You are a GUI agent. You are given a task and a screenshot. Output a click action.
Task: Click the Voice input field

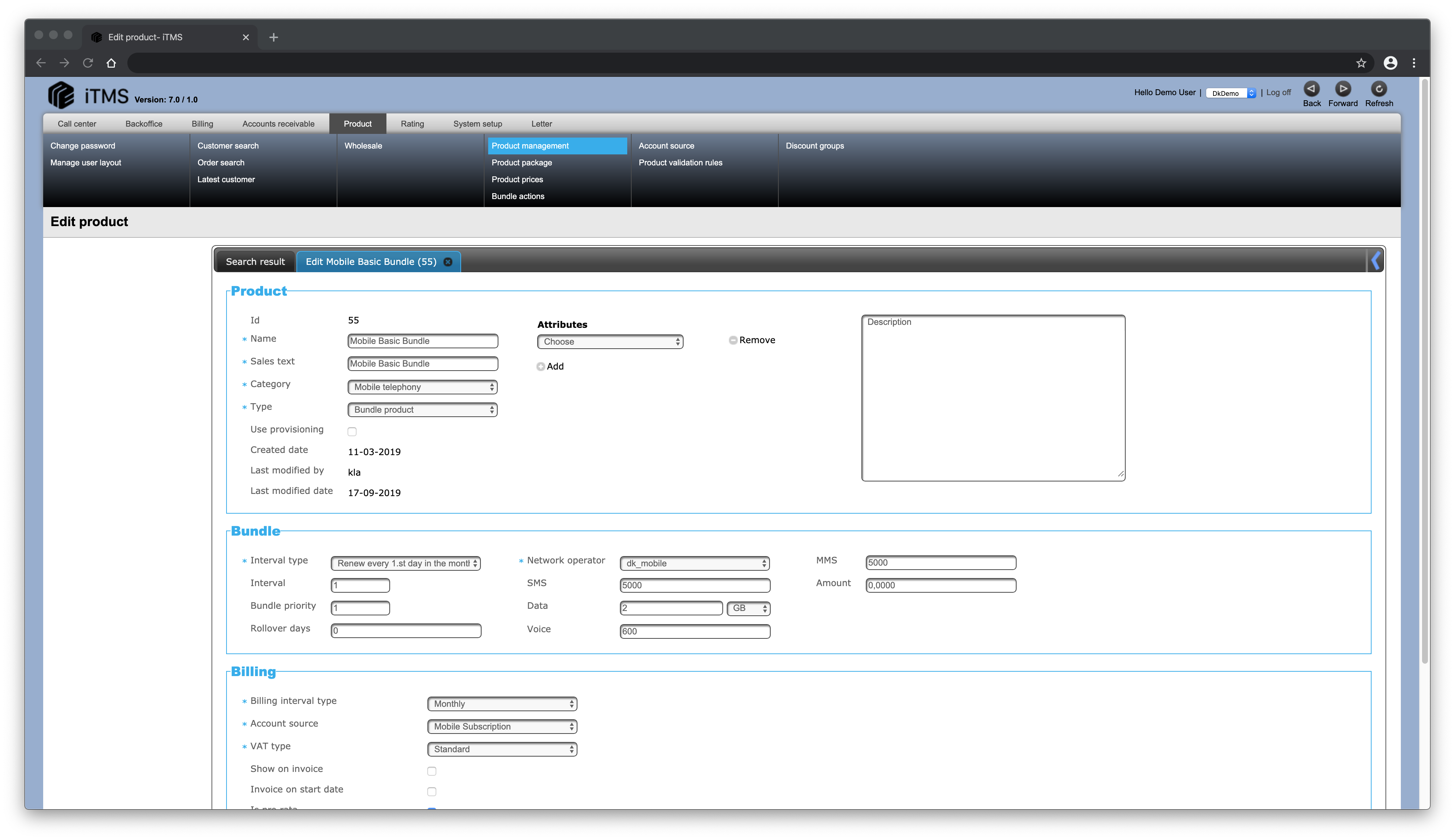tap(695, 632)
